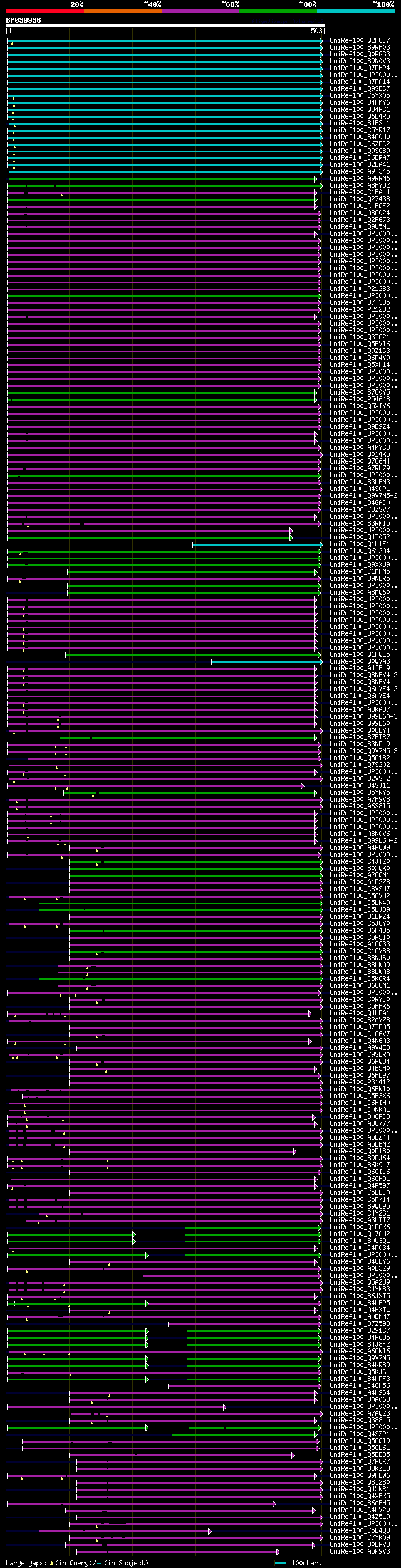The height and width of the screenshot is (1568, 401).
Task: Click the cyan ~100% identity legend segment
Action: [356, 11]
